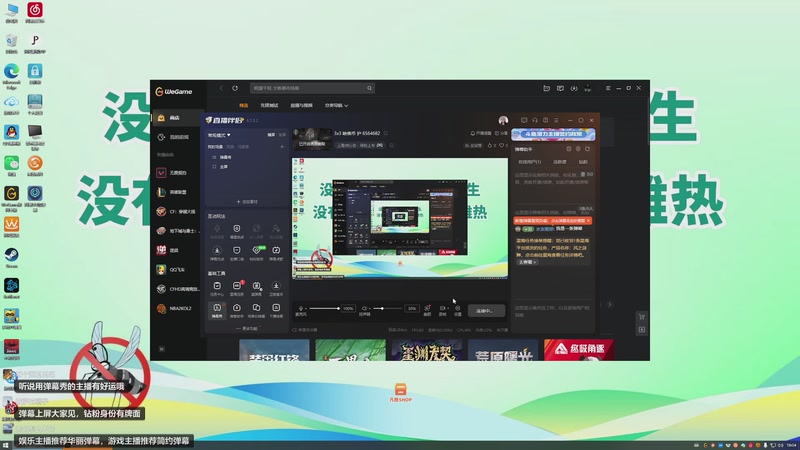Select the QQ飞车 game in sidebar

tap(178, 269)
